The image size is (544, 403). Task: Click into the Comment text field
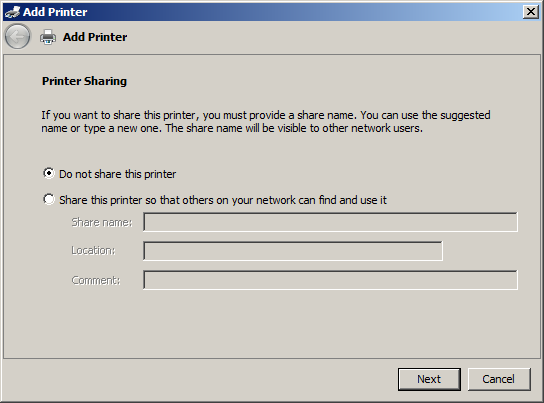[x=330, y=280]
